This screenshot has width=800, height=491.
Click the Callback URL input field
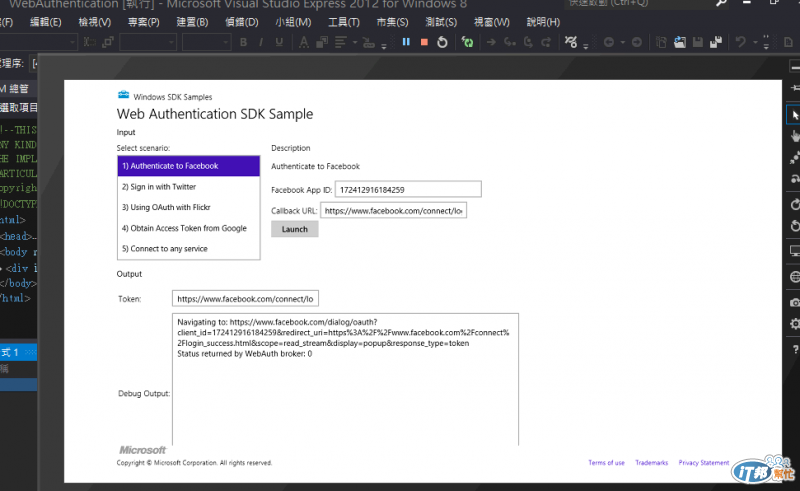(393, 210)
